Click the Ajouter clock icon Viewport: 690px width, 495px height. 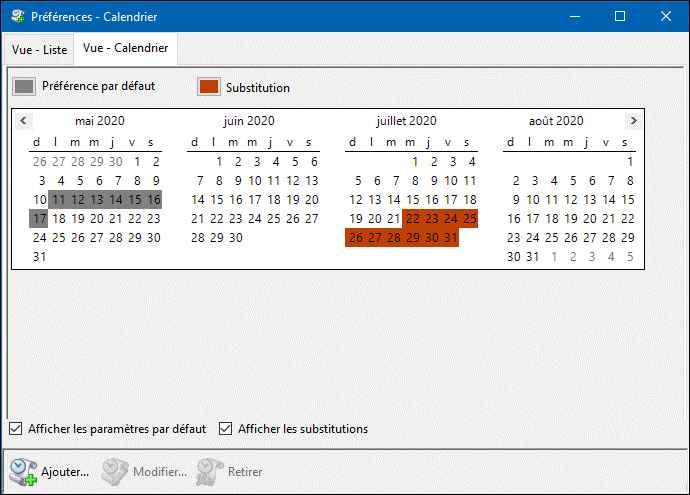click(x=23, y=471)
